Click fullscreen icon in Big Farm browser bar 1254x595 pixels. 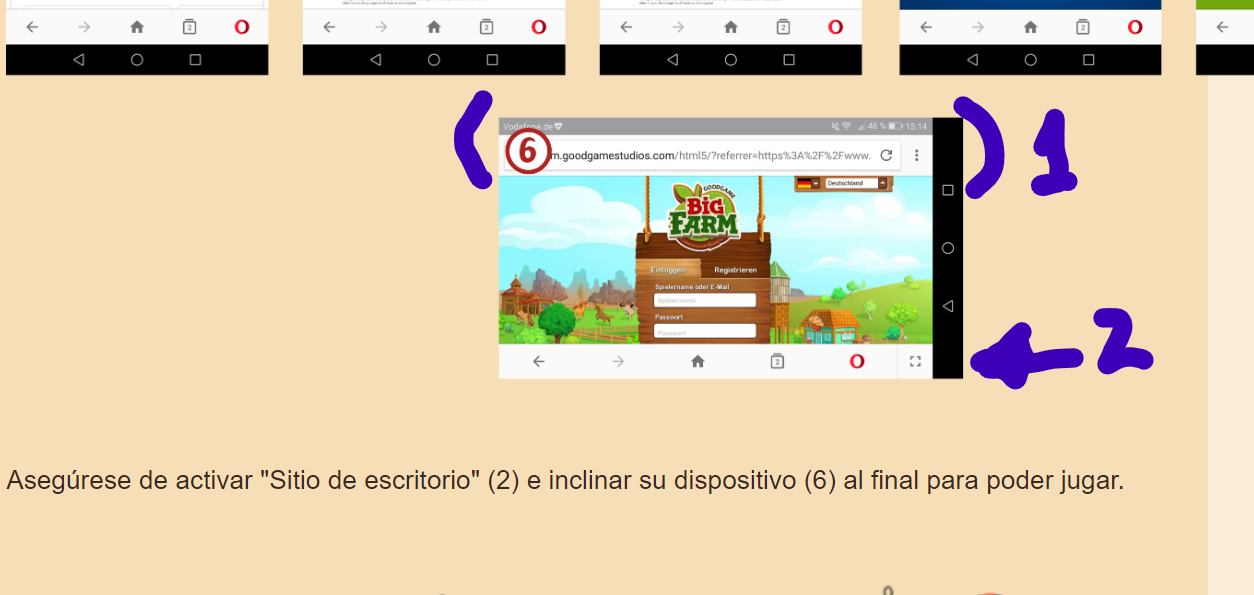[916, 362]
